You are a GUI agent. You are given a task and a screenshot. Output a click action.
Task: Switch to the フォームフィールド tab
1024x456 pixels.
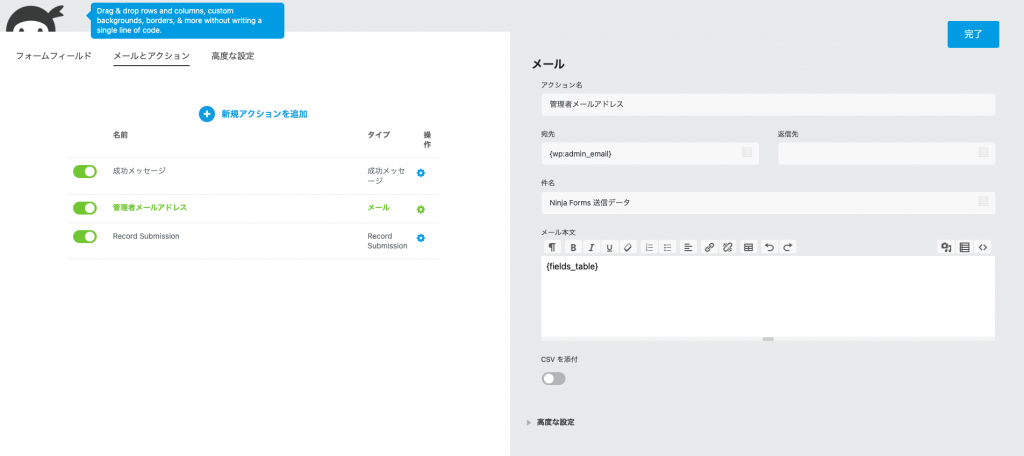click(54, 56)
